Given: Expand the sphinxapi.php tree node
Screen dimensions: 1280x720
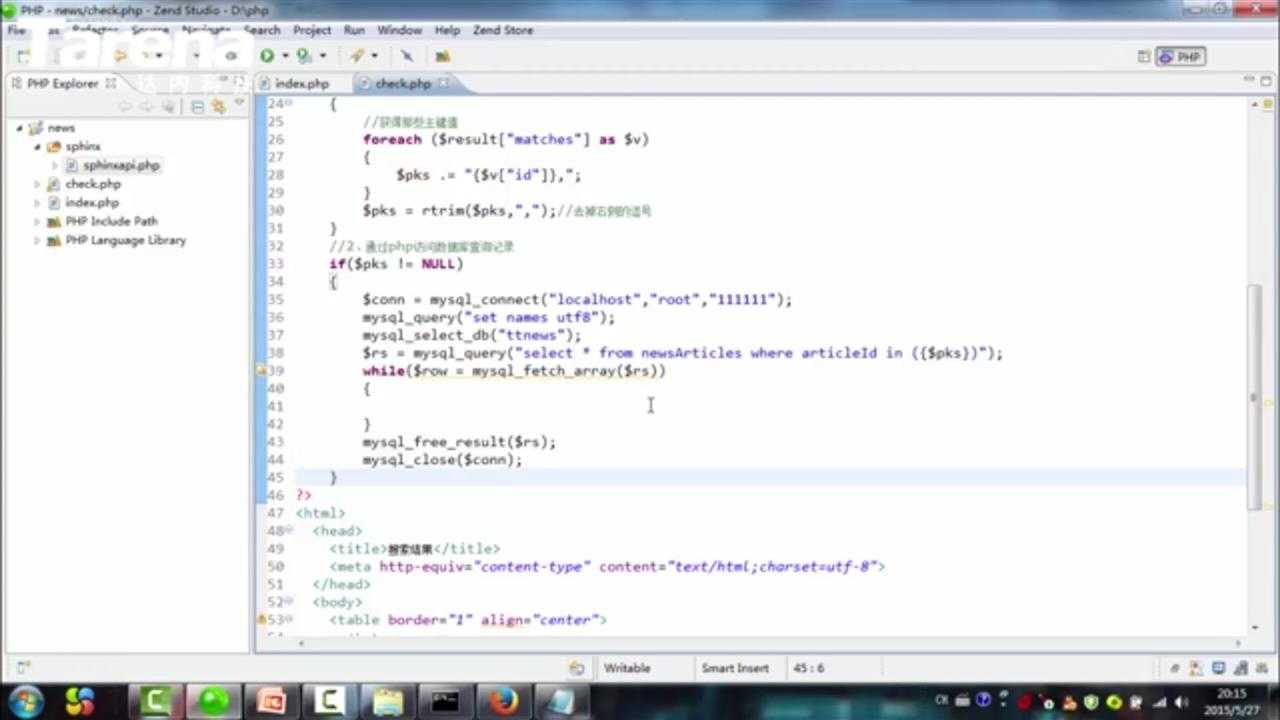Looking at the screenshot, I should tap(55, 165).
